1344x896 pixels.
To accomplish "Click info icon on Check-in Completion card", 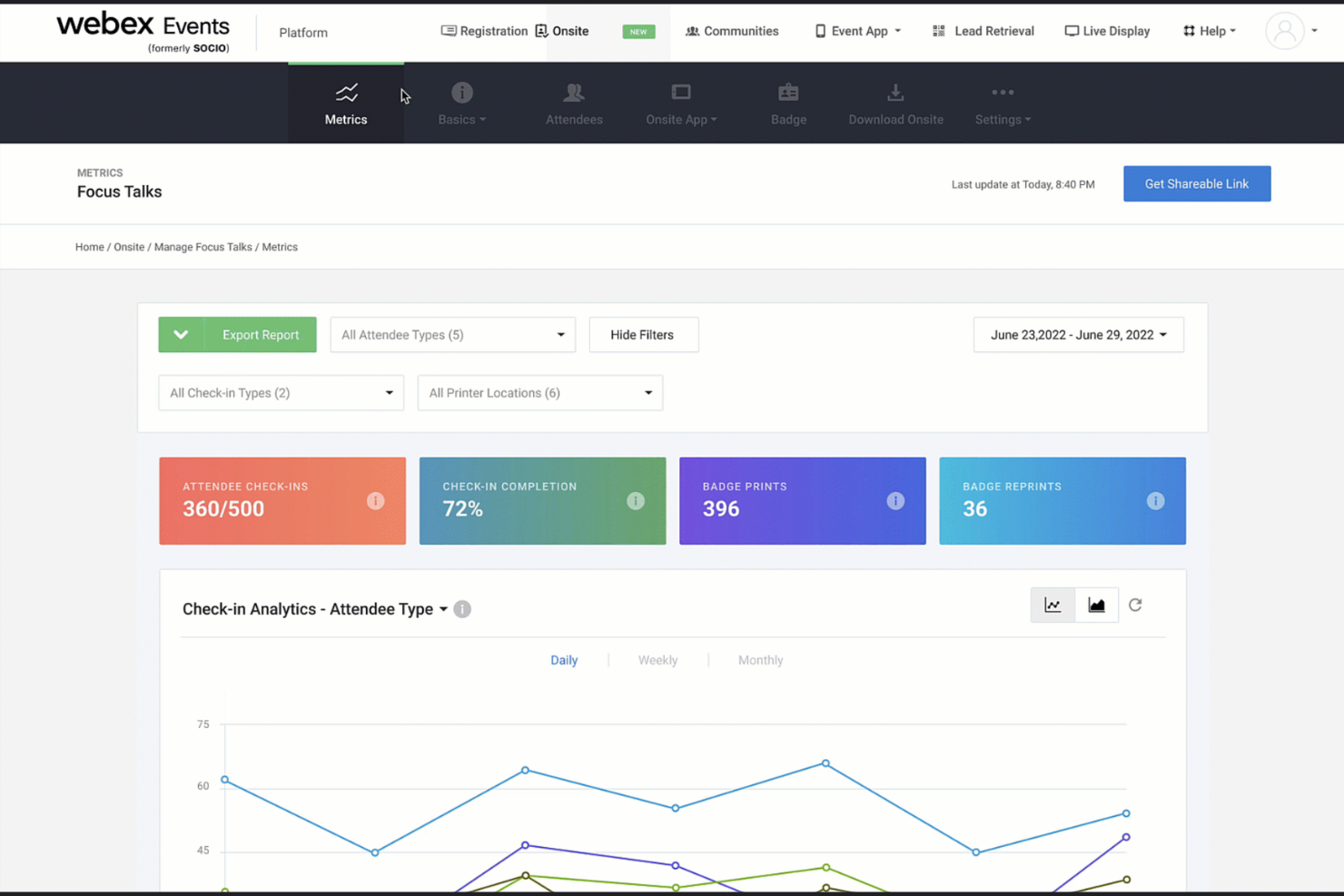I will 636,501.
